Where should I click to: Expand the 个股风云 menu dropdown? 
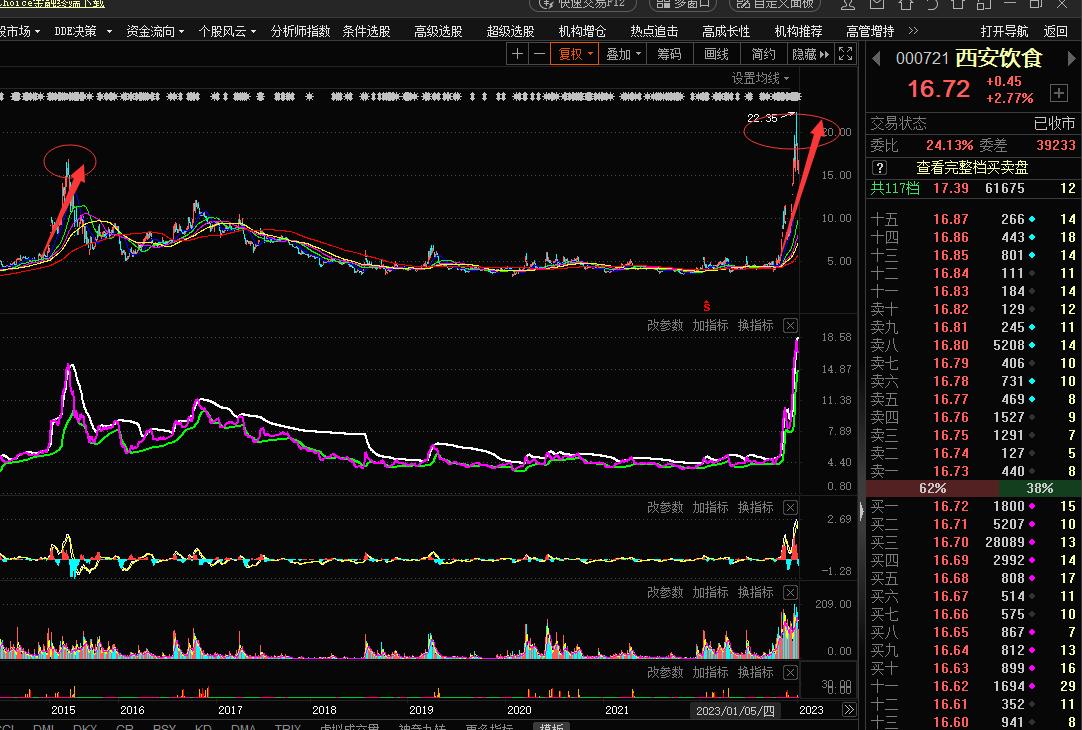[x=227, y=31]
